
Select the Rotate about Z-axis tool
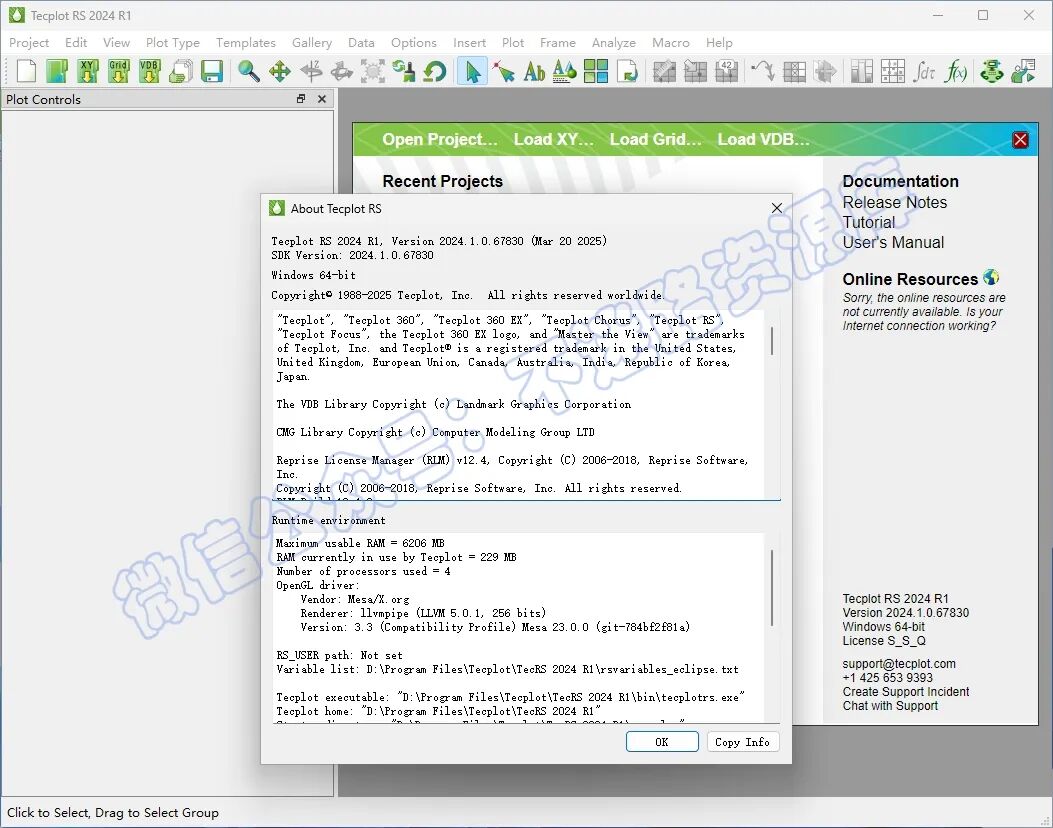[311, 71]
